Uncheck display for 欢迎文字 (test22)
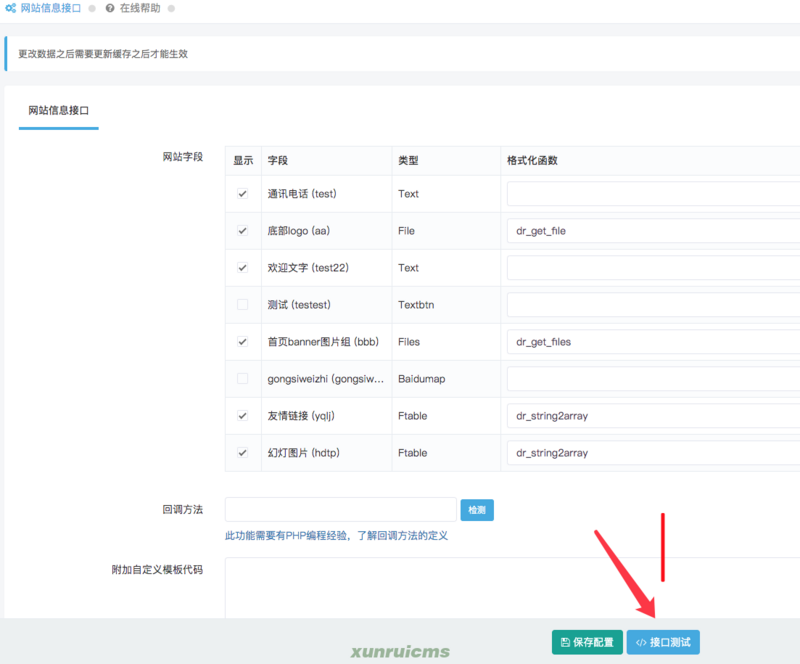This screenshot has width=800, height=664. coord(242,267)
